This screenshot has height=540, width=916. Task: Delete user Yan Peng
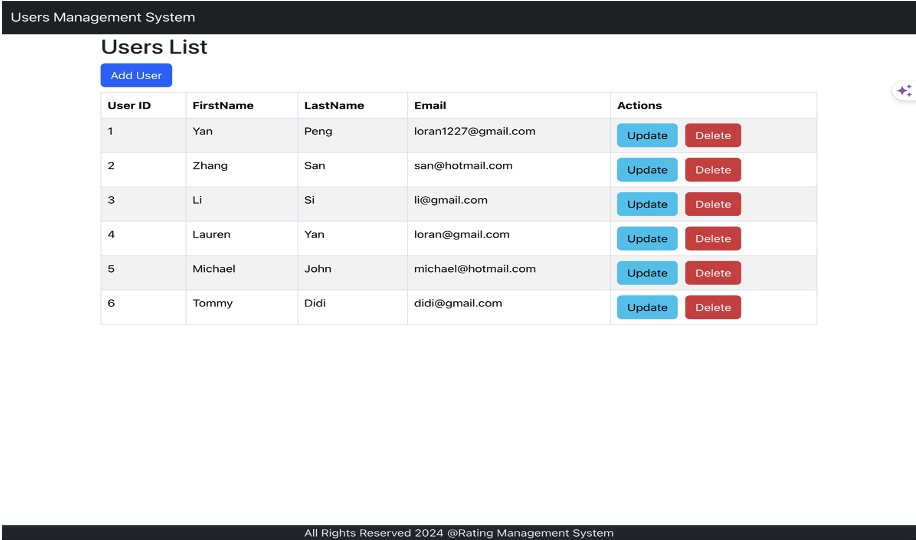pyautogui.click(x=713, y=136)
